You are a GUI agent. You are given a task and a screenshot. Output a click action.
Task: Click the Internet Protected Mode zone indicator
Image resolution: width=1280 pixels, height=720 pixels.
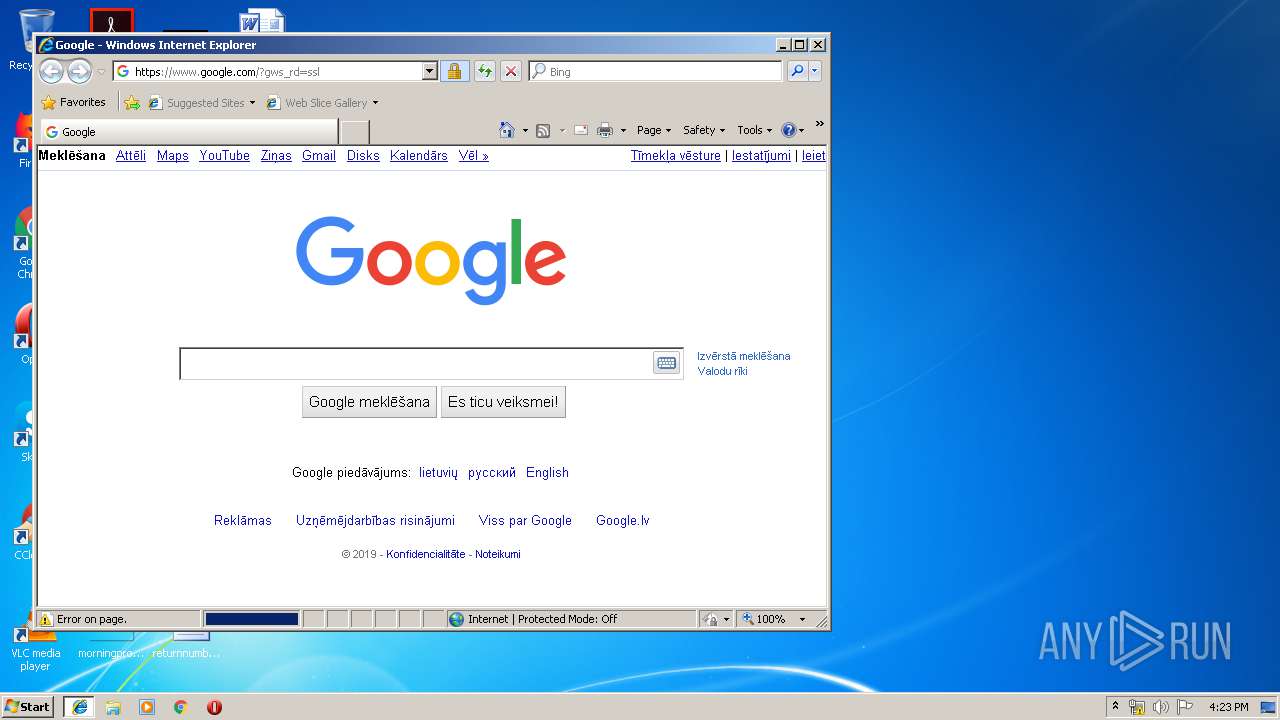coord(571,619)
